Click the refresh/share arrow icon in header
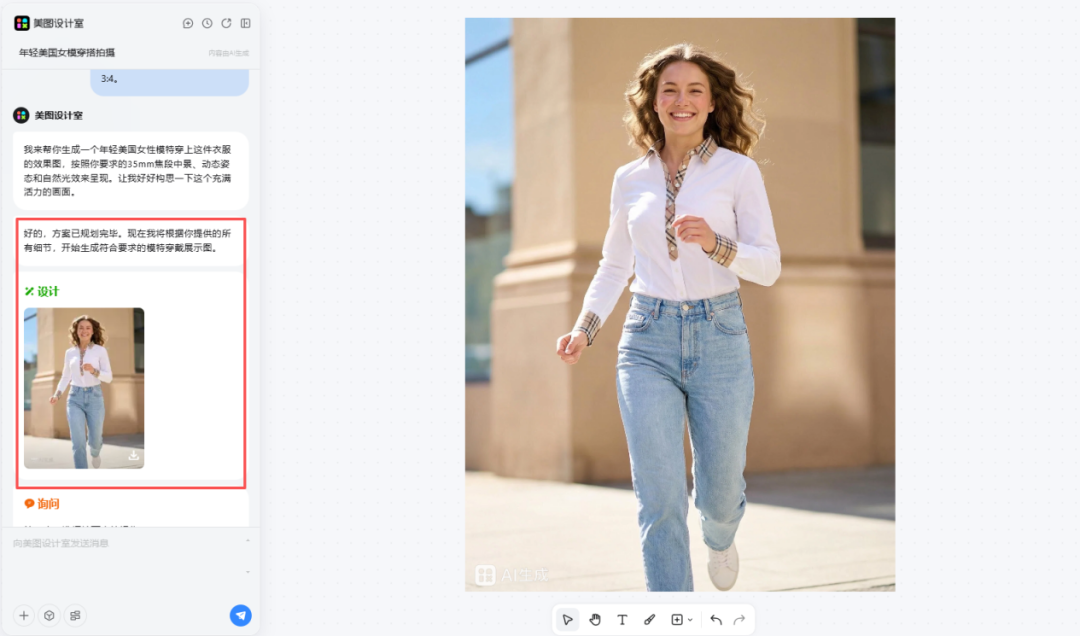 [x=226, y=23]
